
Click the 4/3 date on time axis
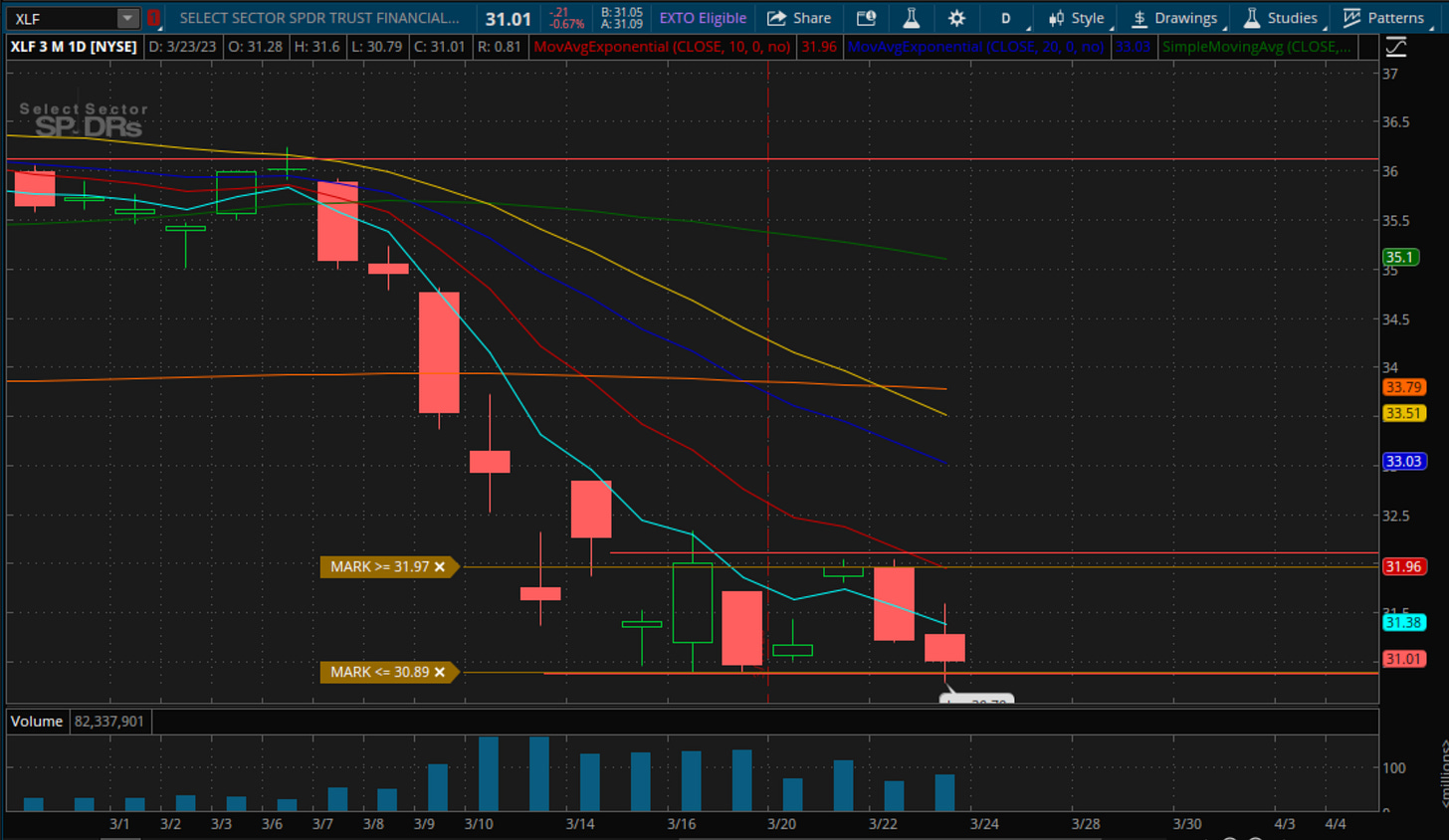point(1285,824)
